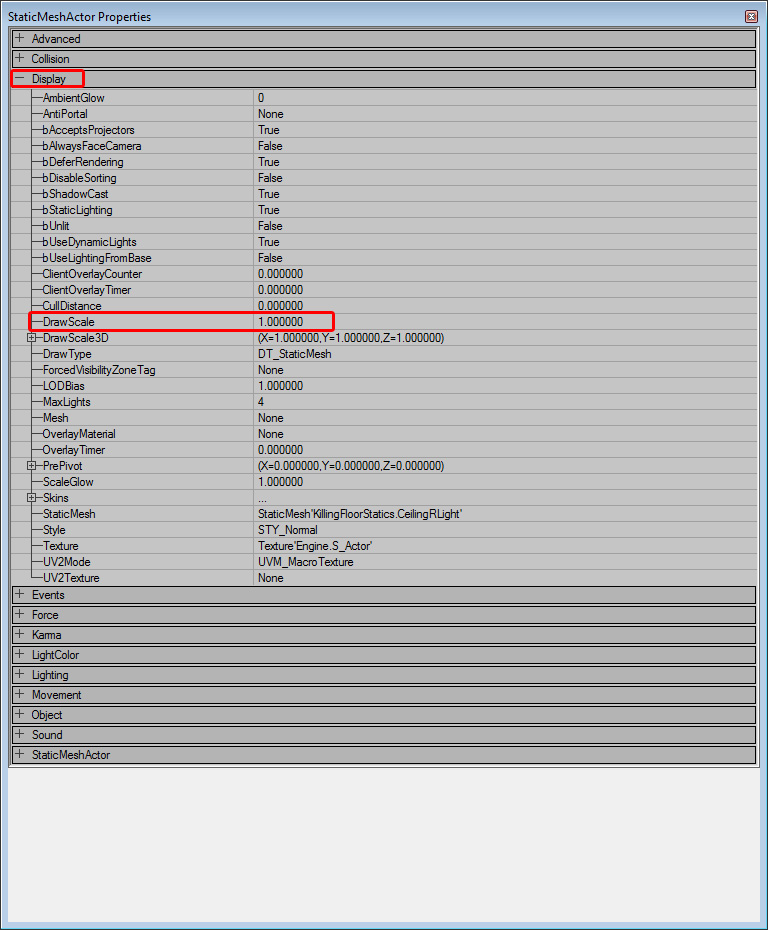This screenshot has width=768, height=930.
Task: Select the DrawScale value field
Action: pyautogui.click(x=505, y=322)
